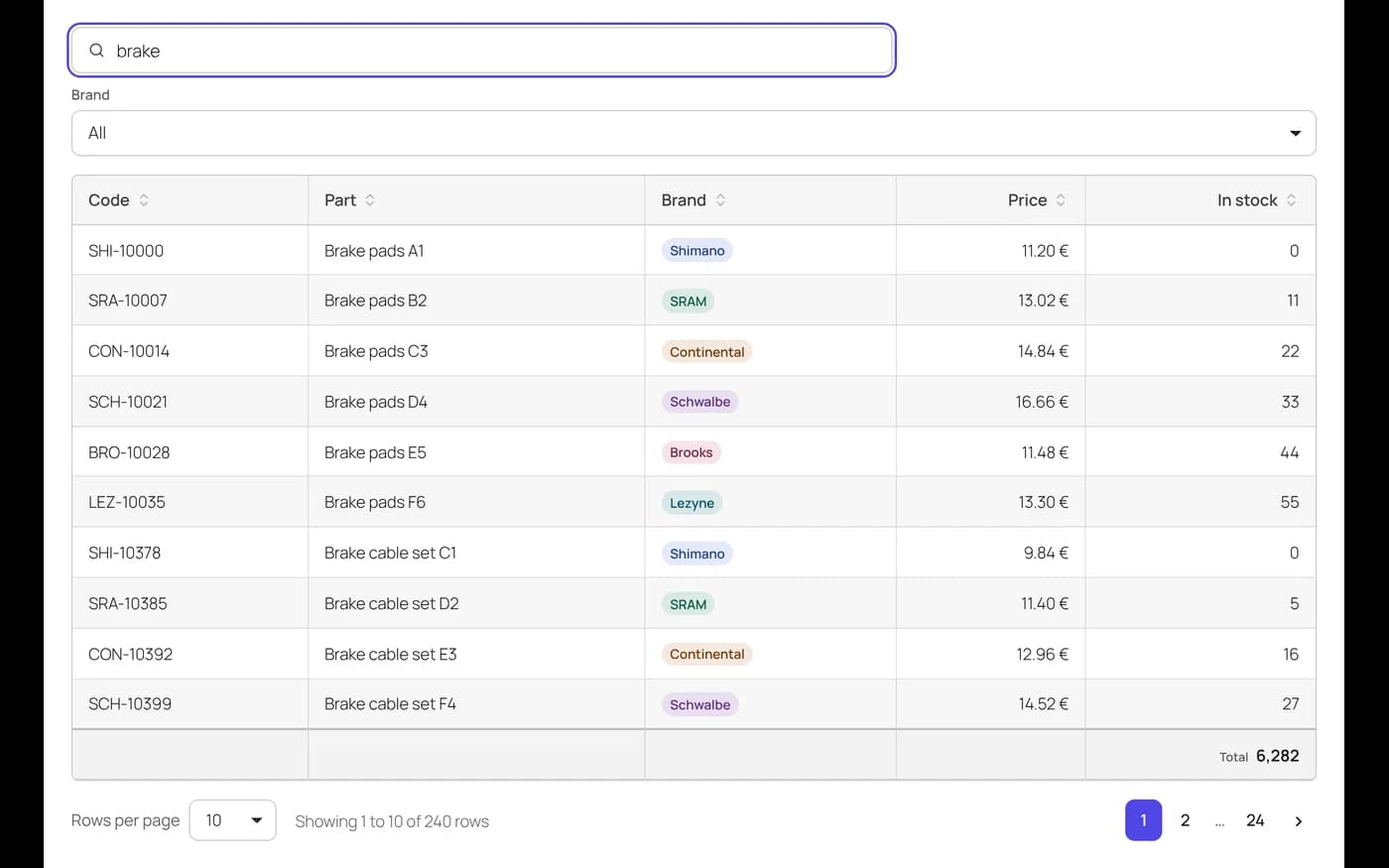This screenshot has width=1389, height=868.
Task: Click Schwalbe tag in SCH-10021 row
Action: (x=699, y=402)
